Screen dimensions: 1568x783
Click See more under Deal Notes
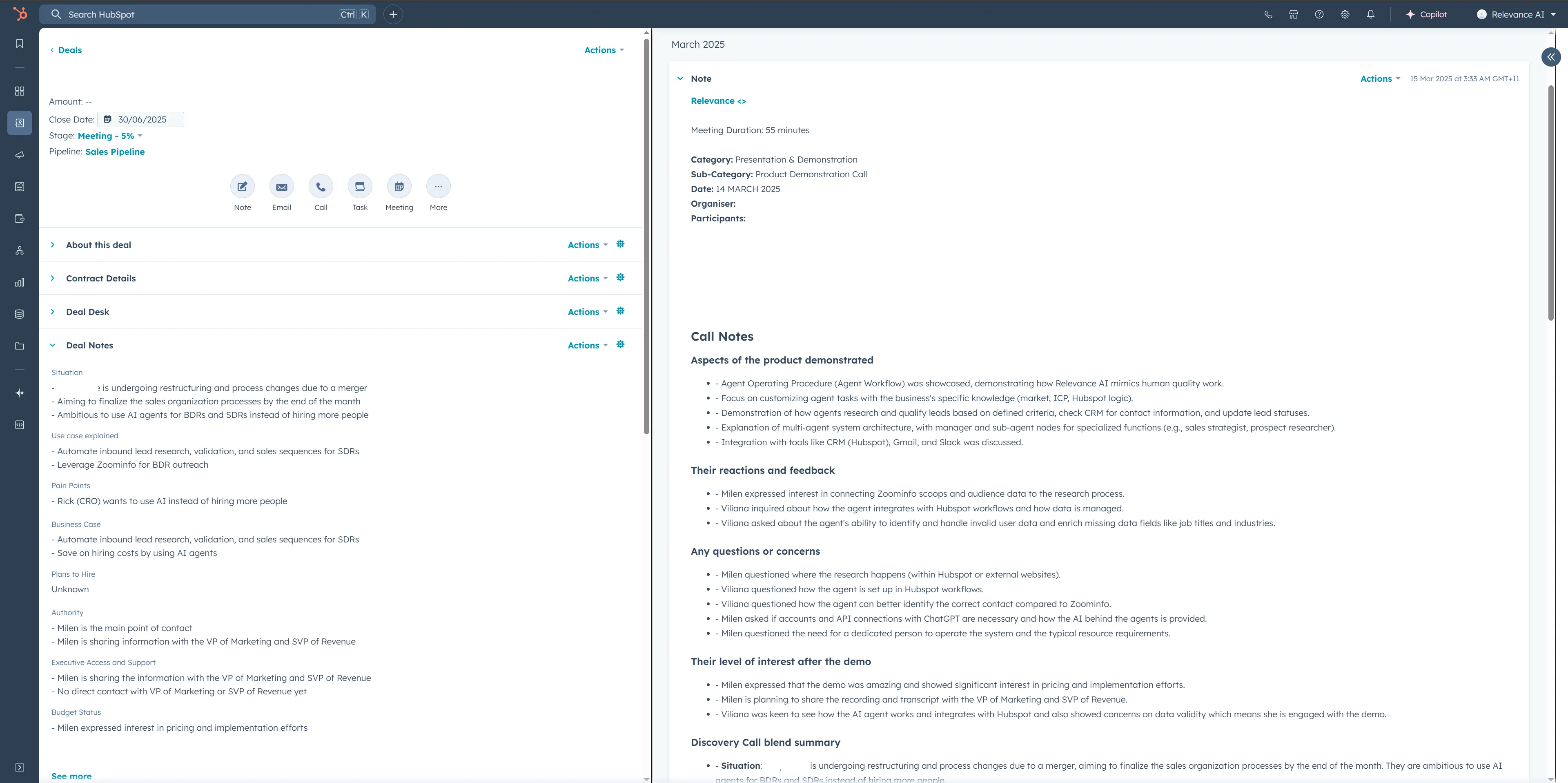[x=71, y=776]
